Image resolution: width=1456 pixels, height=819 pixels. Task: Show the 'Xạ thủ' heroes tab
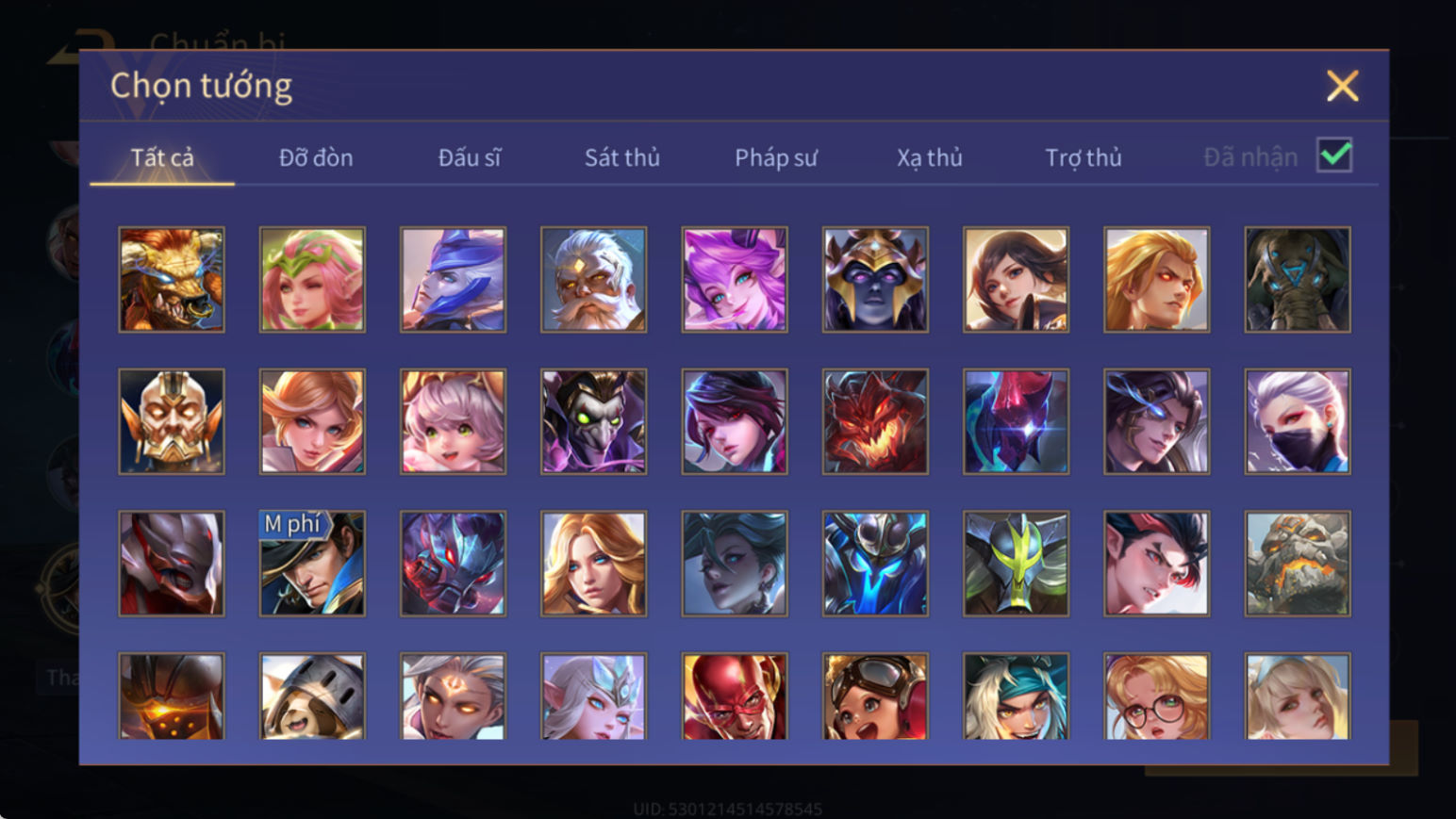[930, 157]
